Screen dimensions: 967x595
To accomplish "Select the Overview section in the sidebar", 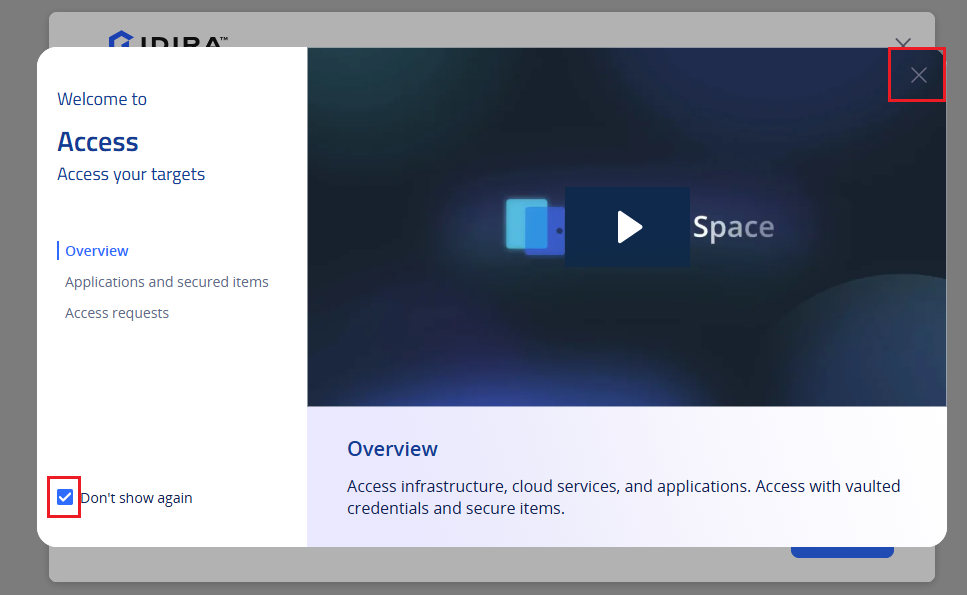I will [97, 251].
